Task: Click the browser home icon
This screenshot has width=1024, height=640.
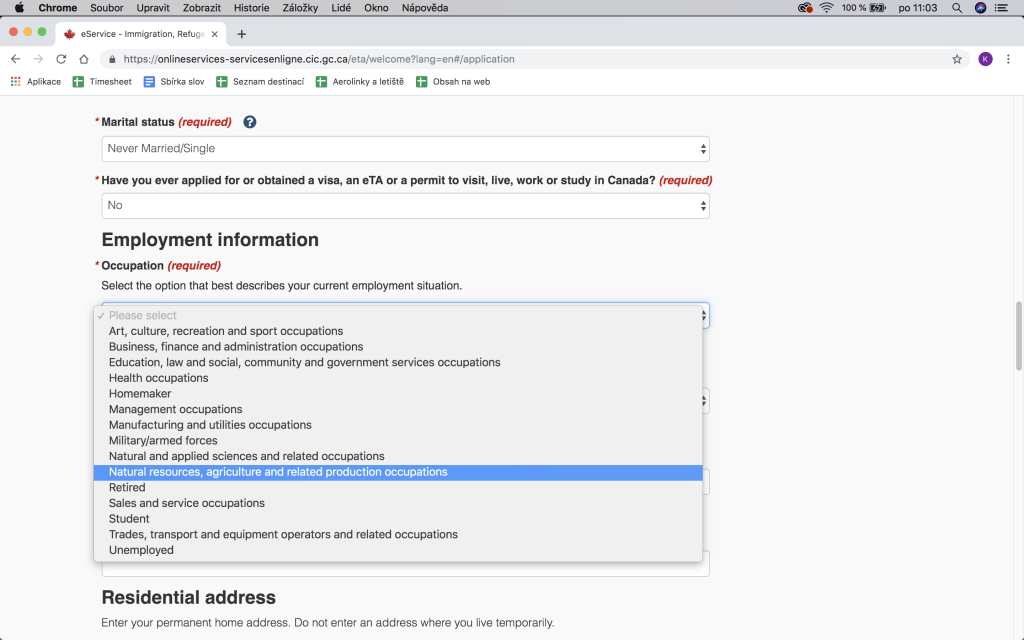Action: click(84, 59)
